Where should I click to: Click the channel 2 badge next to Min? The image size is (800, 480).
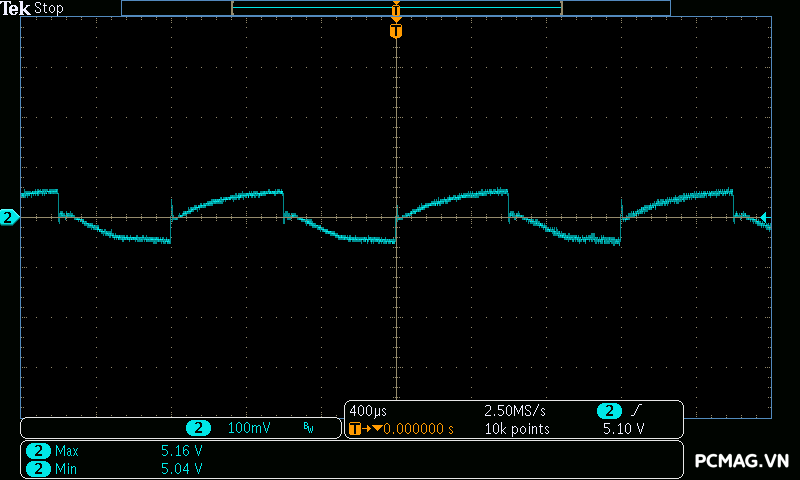(x=38, y=468)
